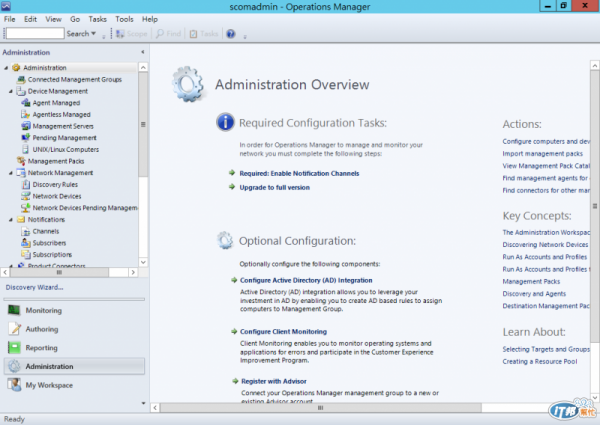Image resolution: width=600 pixels, height=425 pixels.
Task: Click the Channels icon under Notifications
Action: click(26, 231)
